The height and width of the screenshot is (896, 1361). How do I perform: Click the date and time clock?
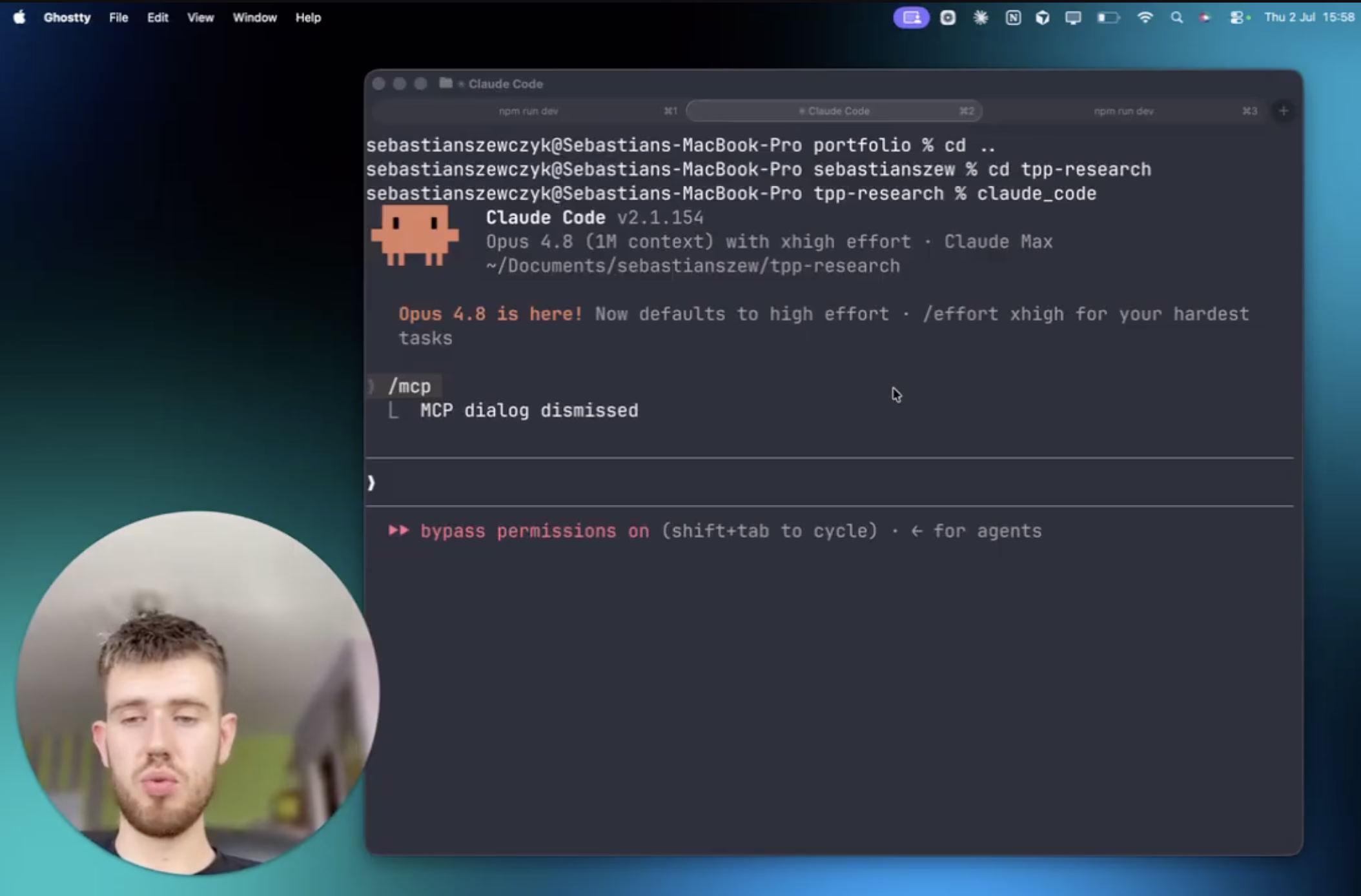(x=1309, y=17)
